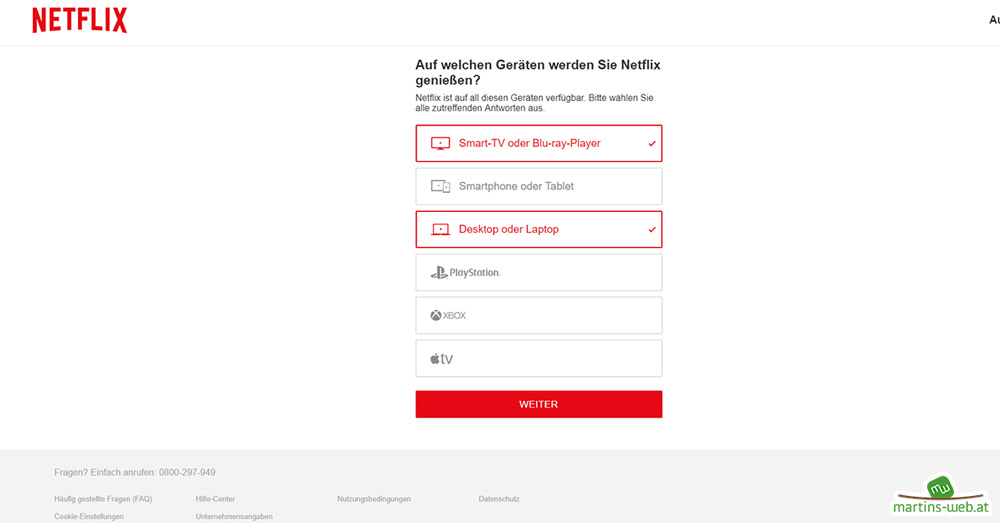Image resolution: width=1000 pixels, height=523 pixels.
Task: Click the checkmark on Desktop oder Laptop
Action: tap(652, 230)
